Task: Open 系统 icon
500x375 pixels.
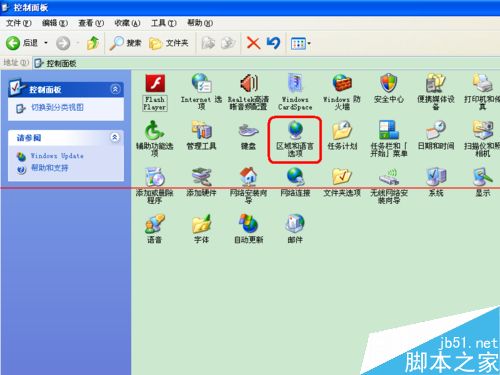Action: [x=436, y=177]
